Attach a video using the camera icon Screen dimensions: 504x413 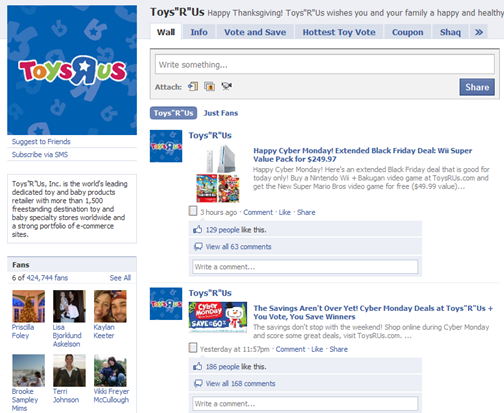tap(227, 87)
